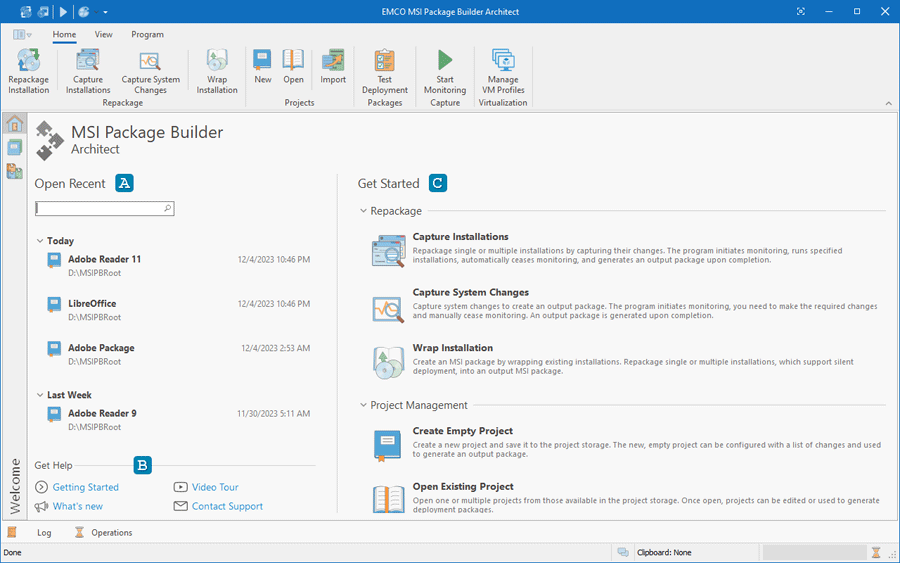Select Capture System Changes ribbon button
The image size is (900, 563).
150,71
